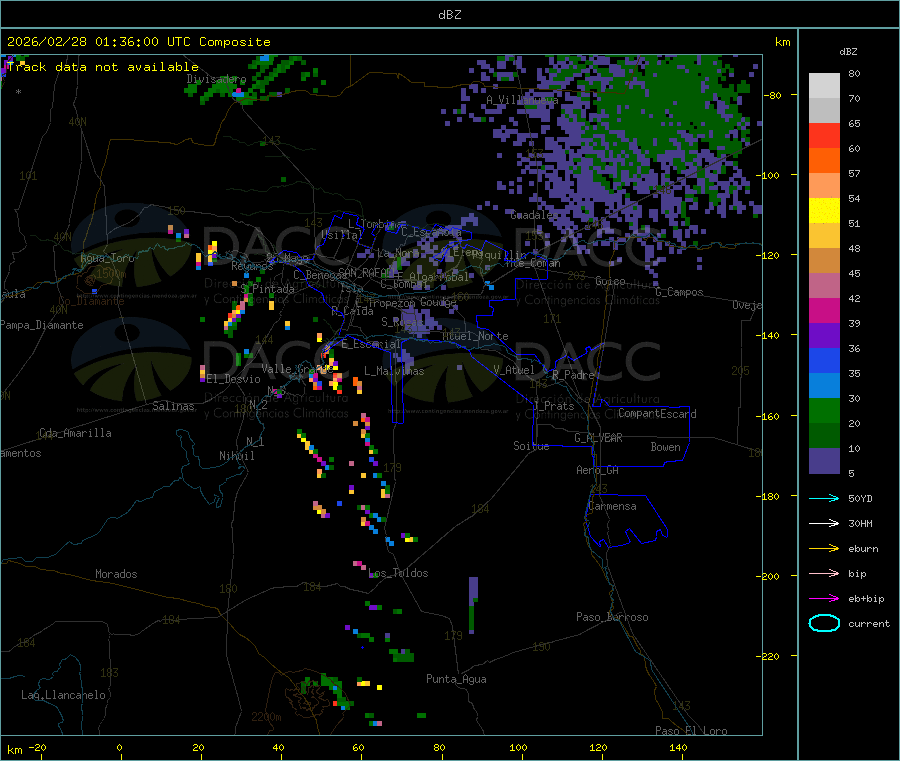Click the '100' km tick on bottom axis
This screenshot has height=761, width=900.
[x=518, y=747]
